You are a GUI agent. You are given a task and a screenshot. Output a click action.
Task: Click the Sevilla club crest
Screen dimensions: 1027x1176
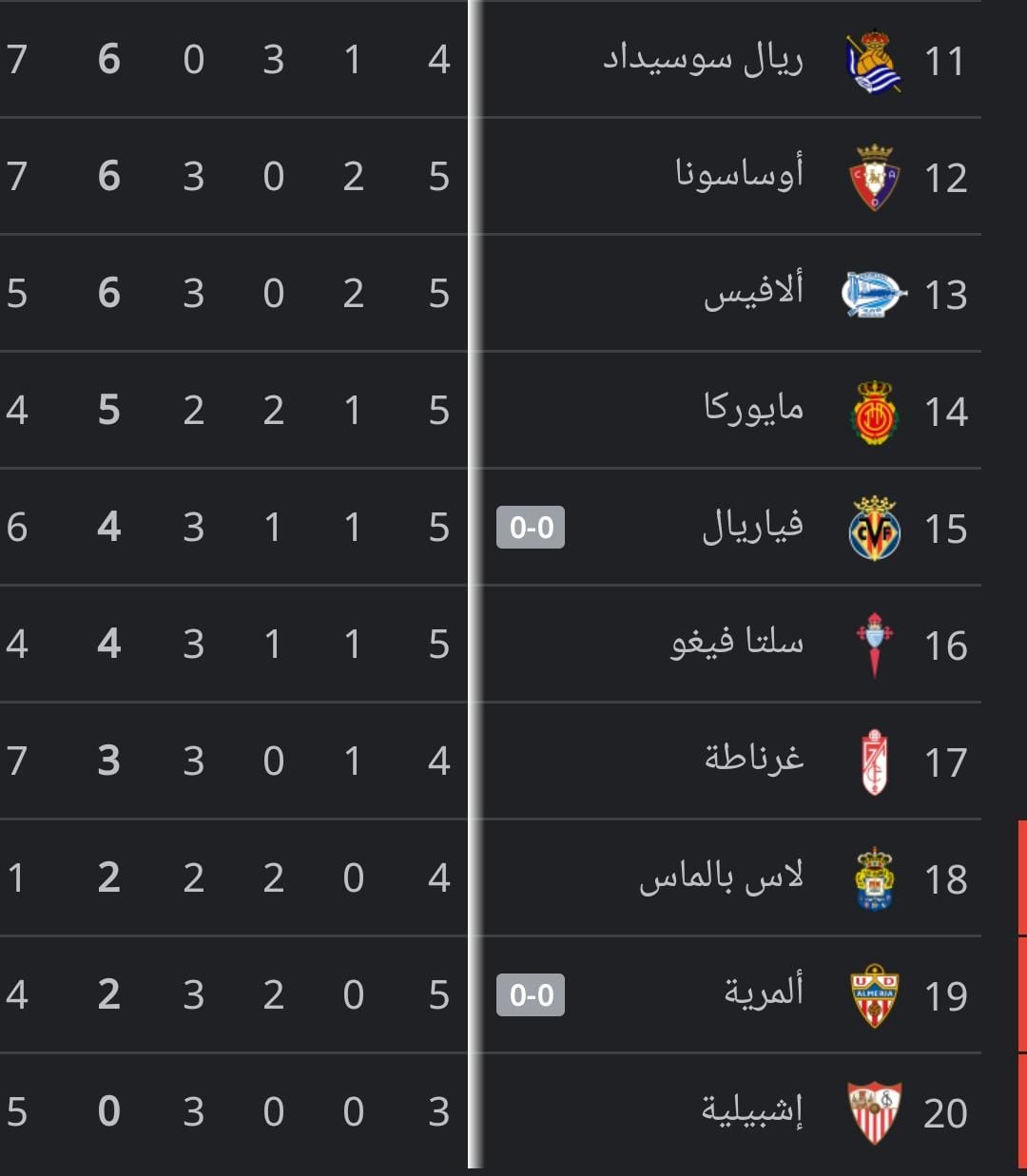coord(874,1112)
